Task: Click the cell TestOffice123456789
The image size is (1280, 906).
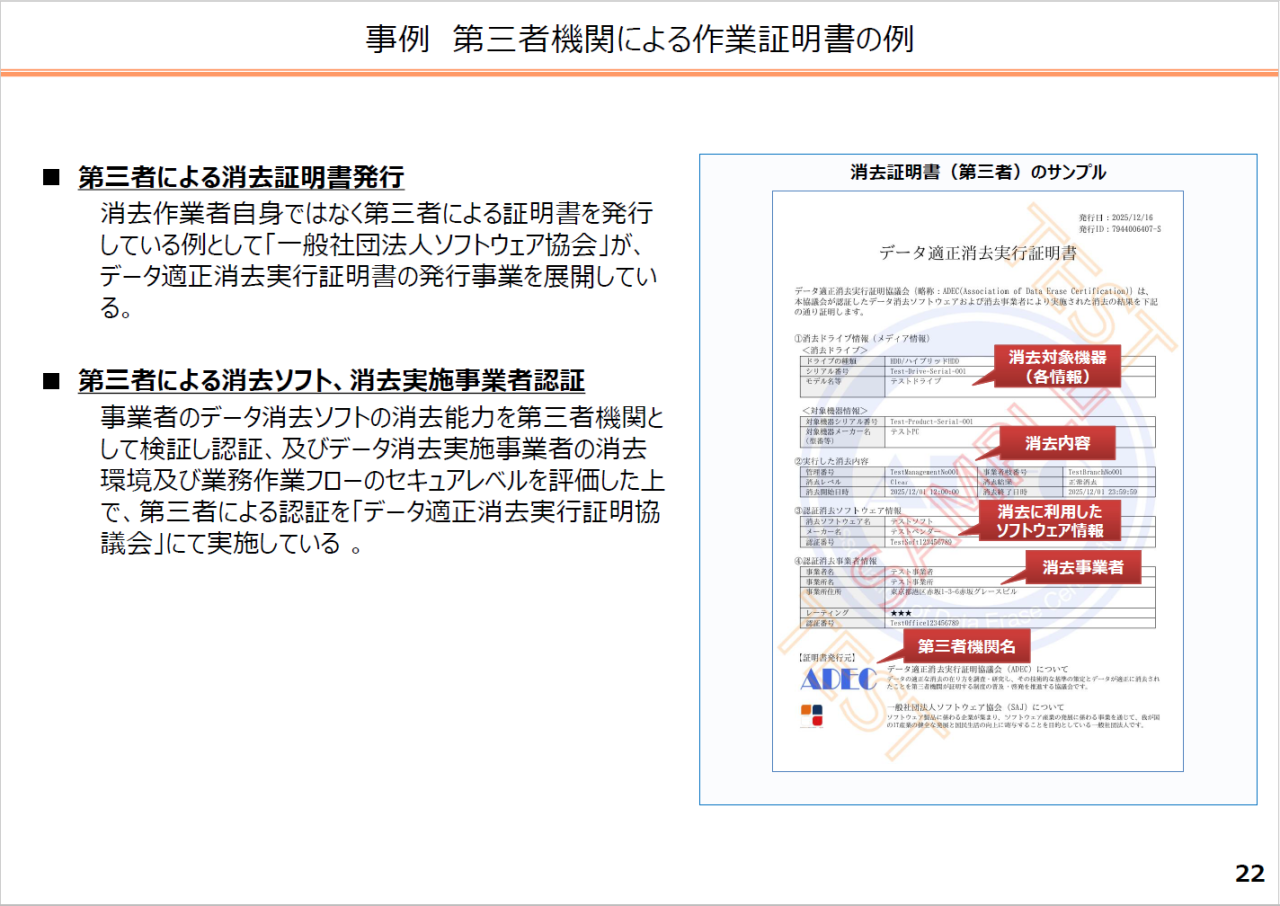Action: 924,622
